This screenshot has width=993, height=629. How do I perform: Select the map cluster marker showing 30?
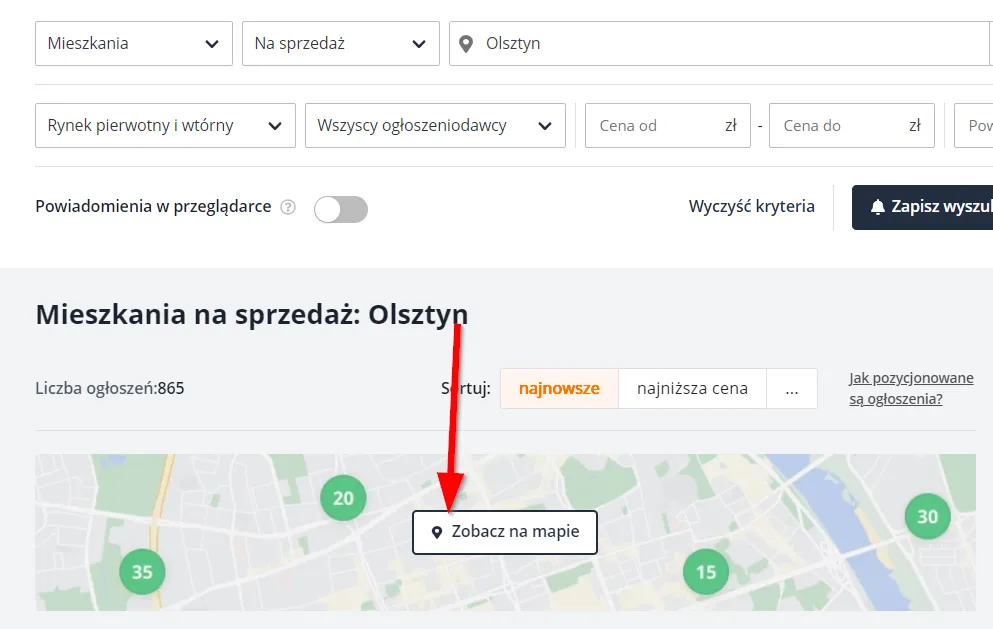coord(927,516)
